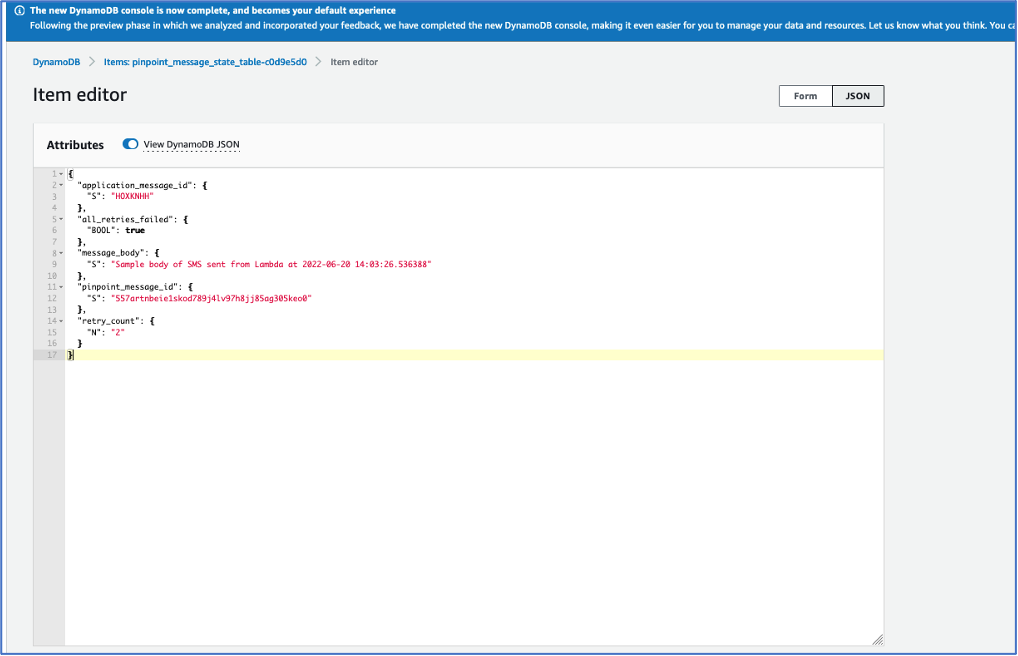
Task: Collapse the root object on line 1
Action: tap(61, 174)
